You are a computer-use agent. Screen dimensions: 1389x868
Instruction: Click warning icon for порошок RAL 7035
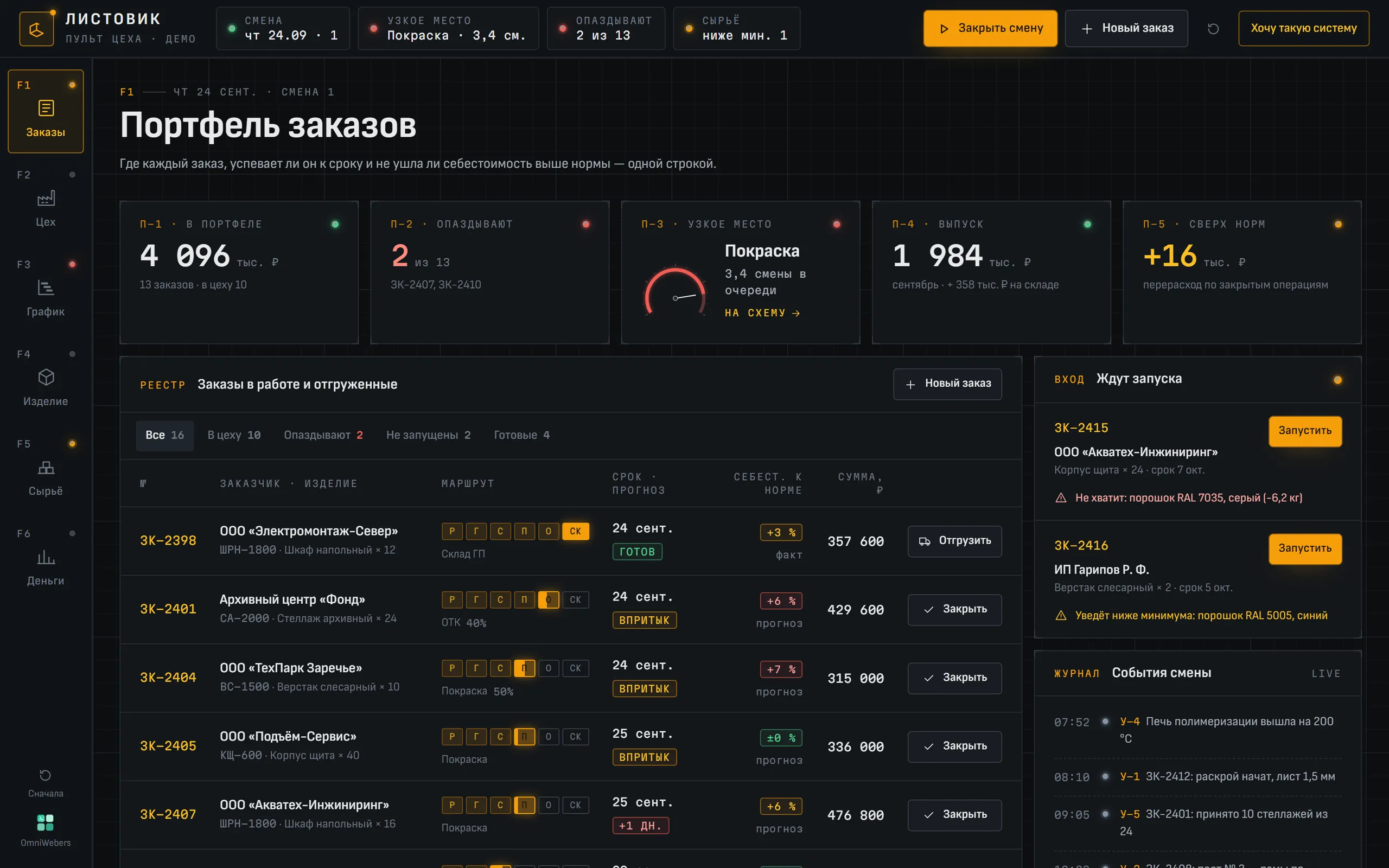point(1061,497)
